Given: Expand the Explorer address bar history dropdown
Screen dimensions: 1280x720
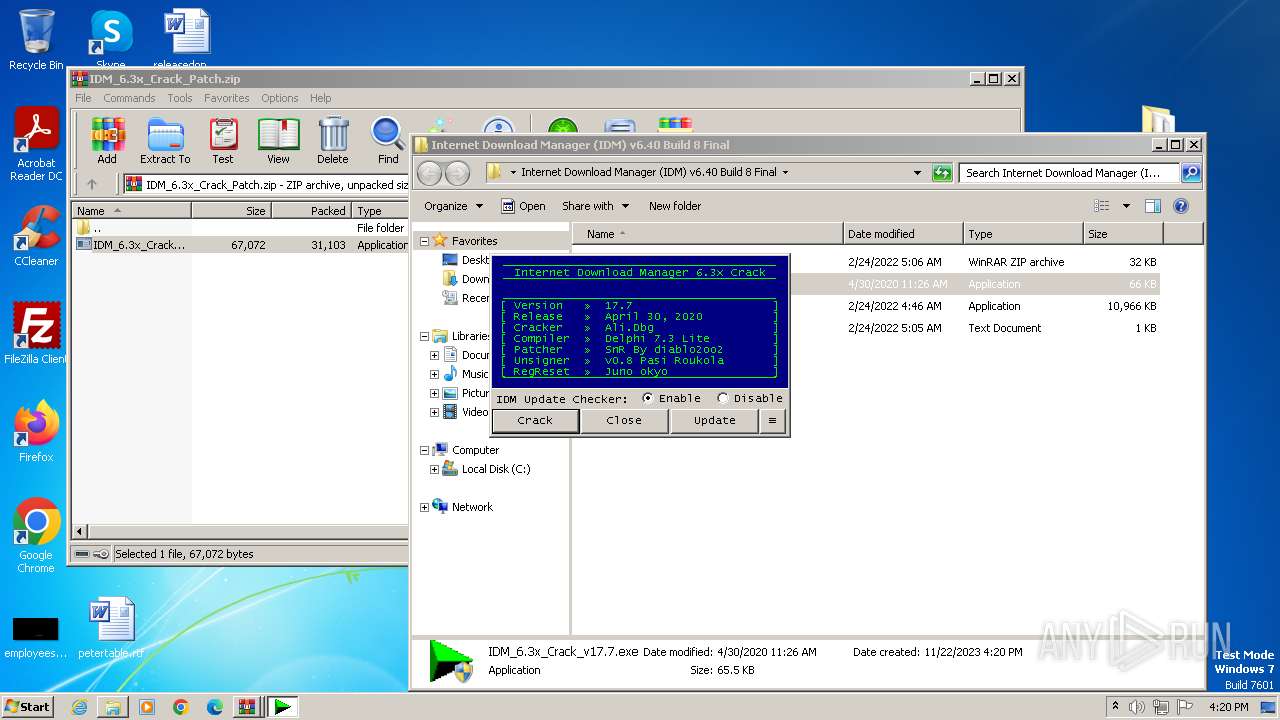Looking at the screenshot, I should pyautogui.click(x=917, y=172).
